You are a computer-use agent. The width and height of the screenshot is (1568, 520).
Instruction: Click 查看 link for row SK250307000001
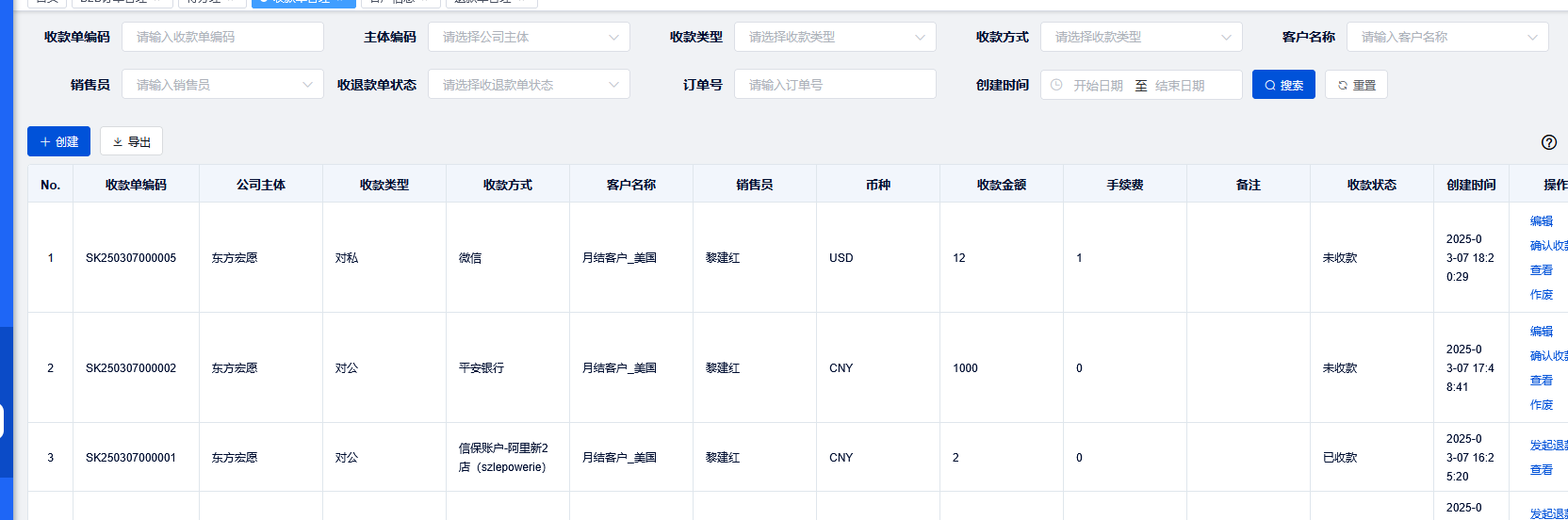[x=1542, y=470]
